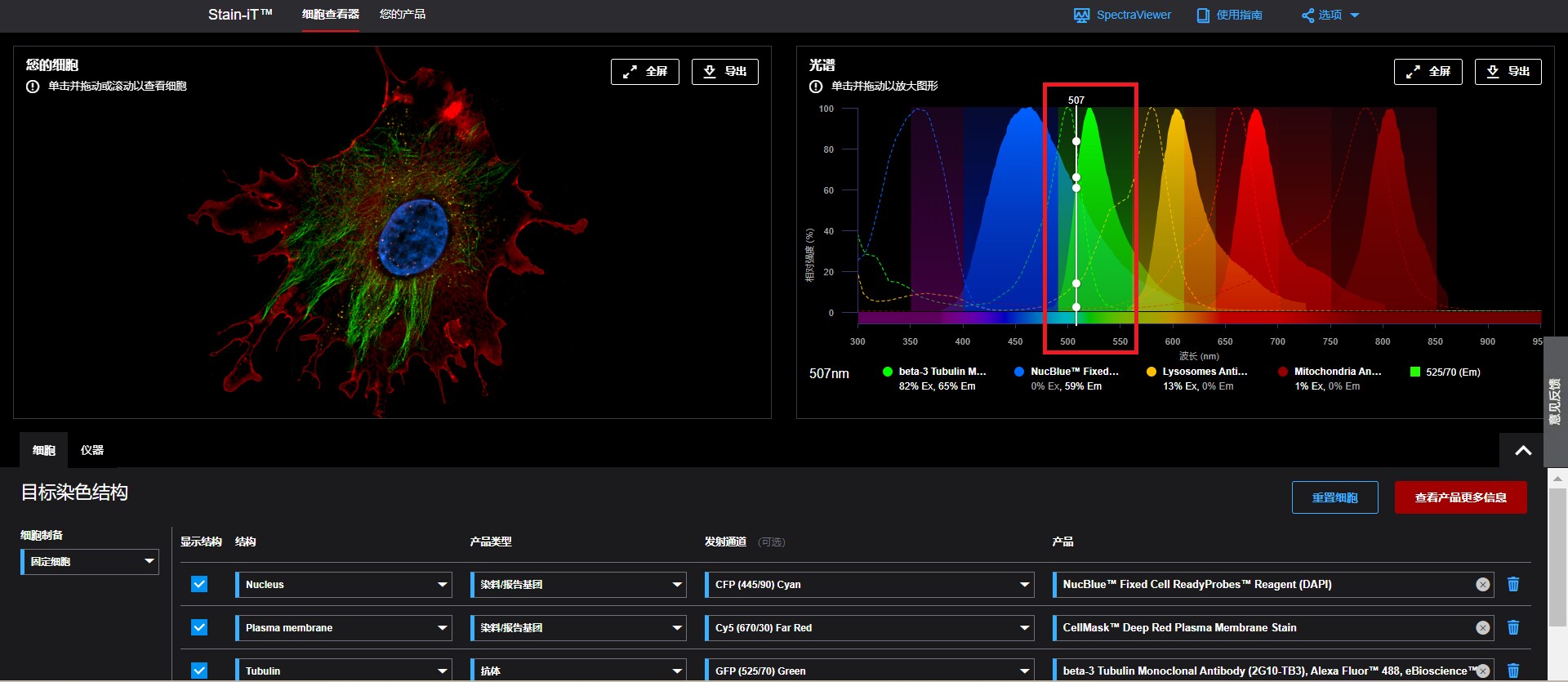Expand the 固定细胞 cell preparation dropdown
The image size is (1568, 682).
(x=90, y=561)
